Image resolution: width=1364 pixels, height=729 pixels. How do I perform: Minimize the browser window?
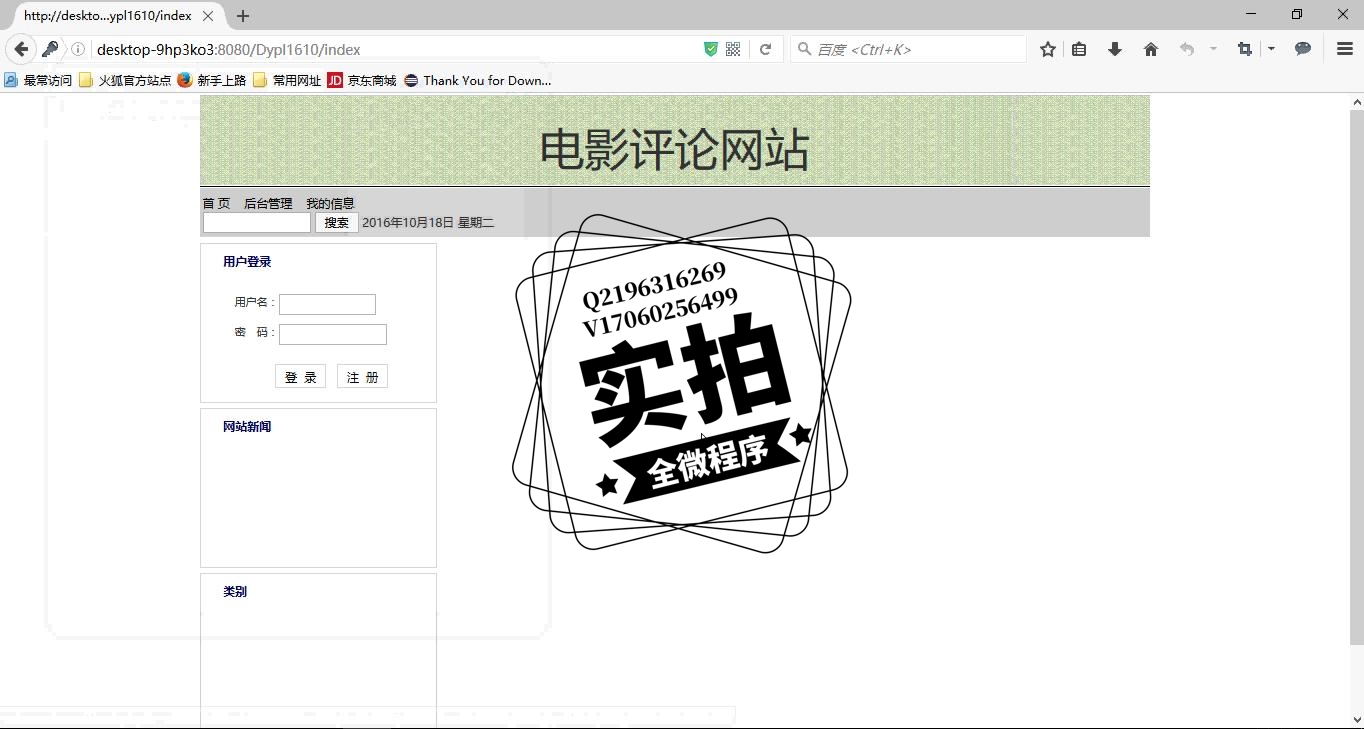pos(1251,14)
